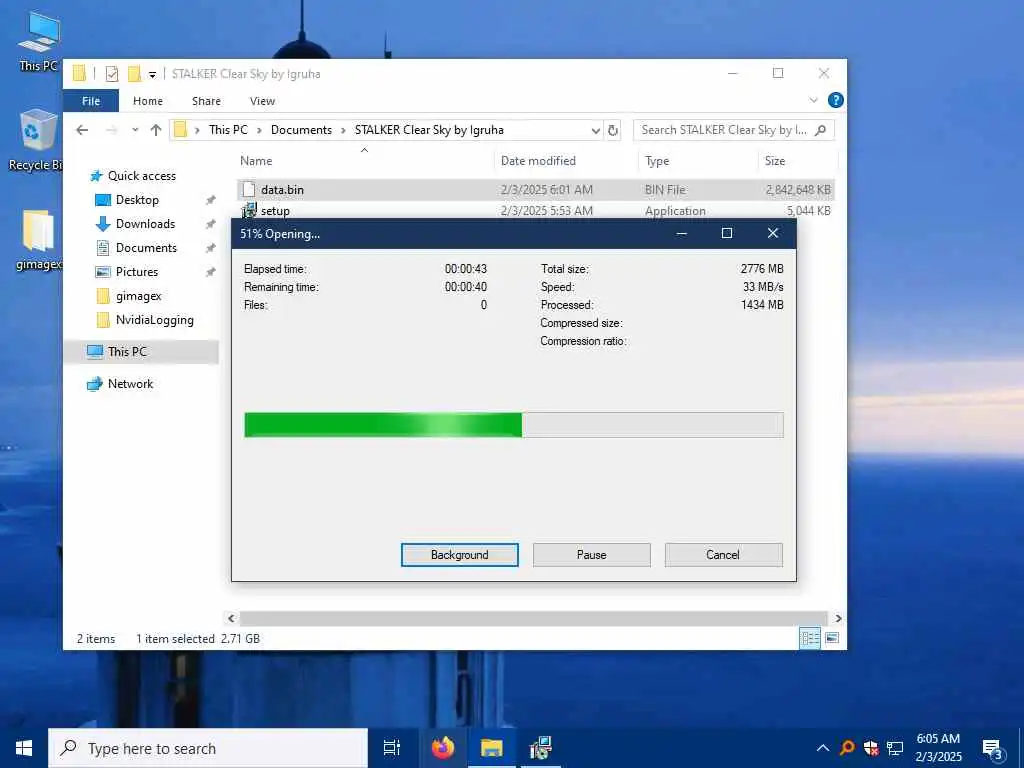Open Explorer Help icon
Screen dimensions: 1024x768
tap(835, 100)
